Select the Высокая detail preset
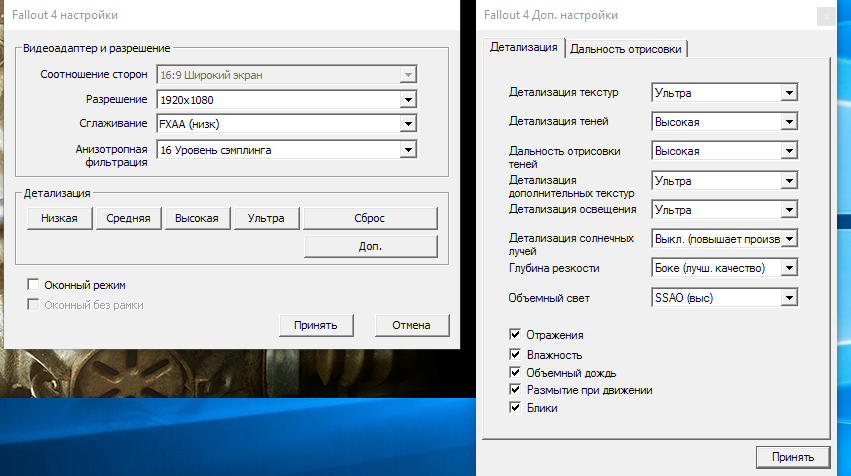Viewport: 851px width, 476px height. [x=197, y=218]
